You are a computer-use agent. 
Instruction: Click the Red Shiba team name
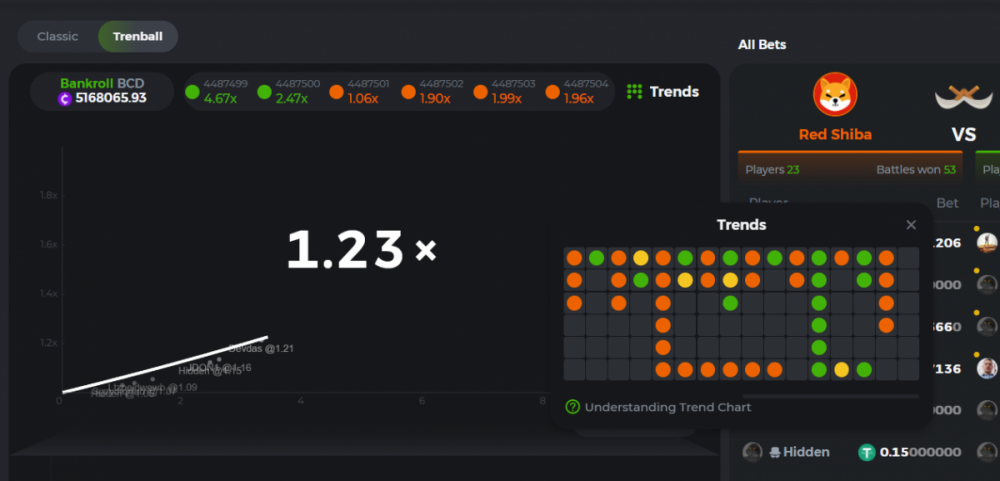835,135
